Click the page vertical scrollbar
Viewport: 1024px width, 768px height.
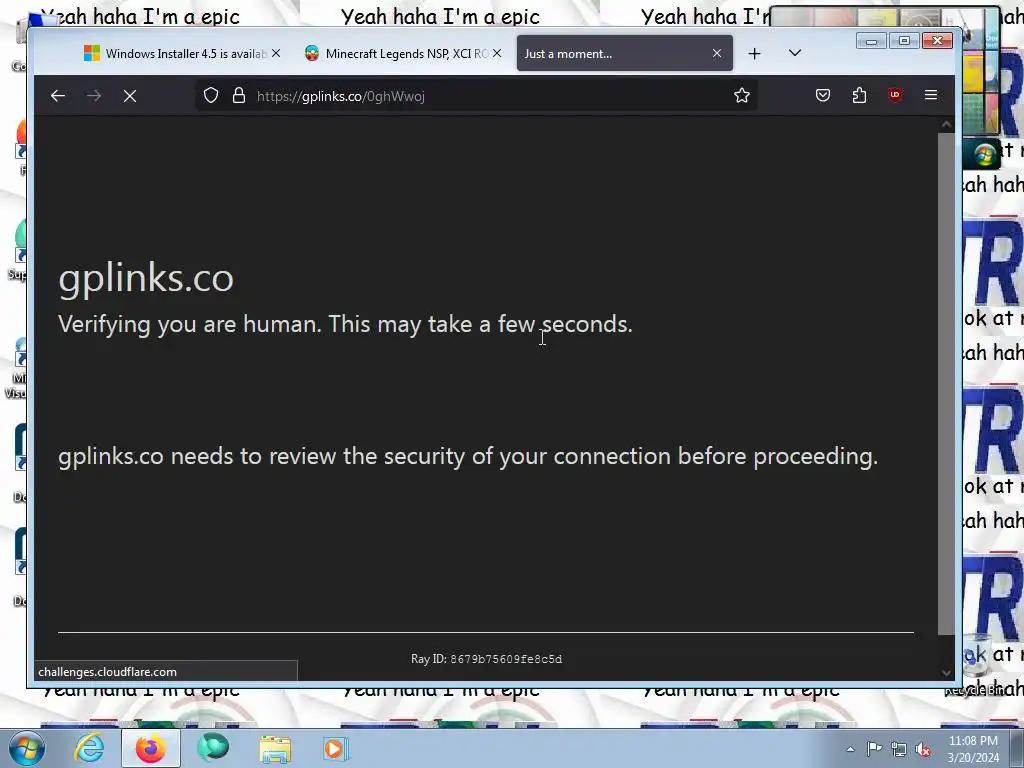[x=946, y=383]
